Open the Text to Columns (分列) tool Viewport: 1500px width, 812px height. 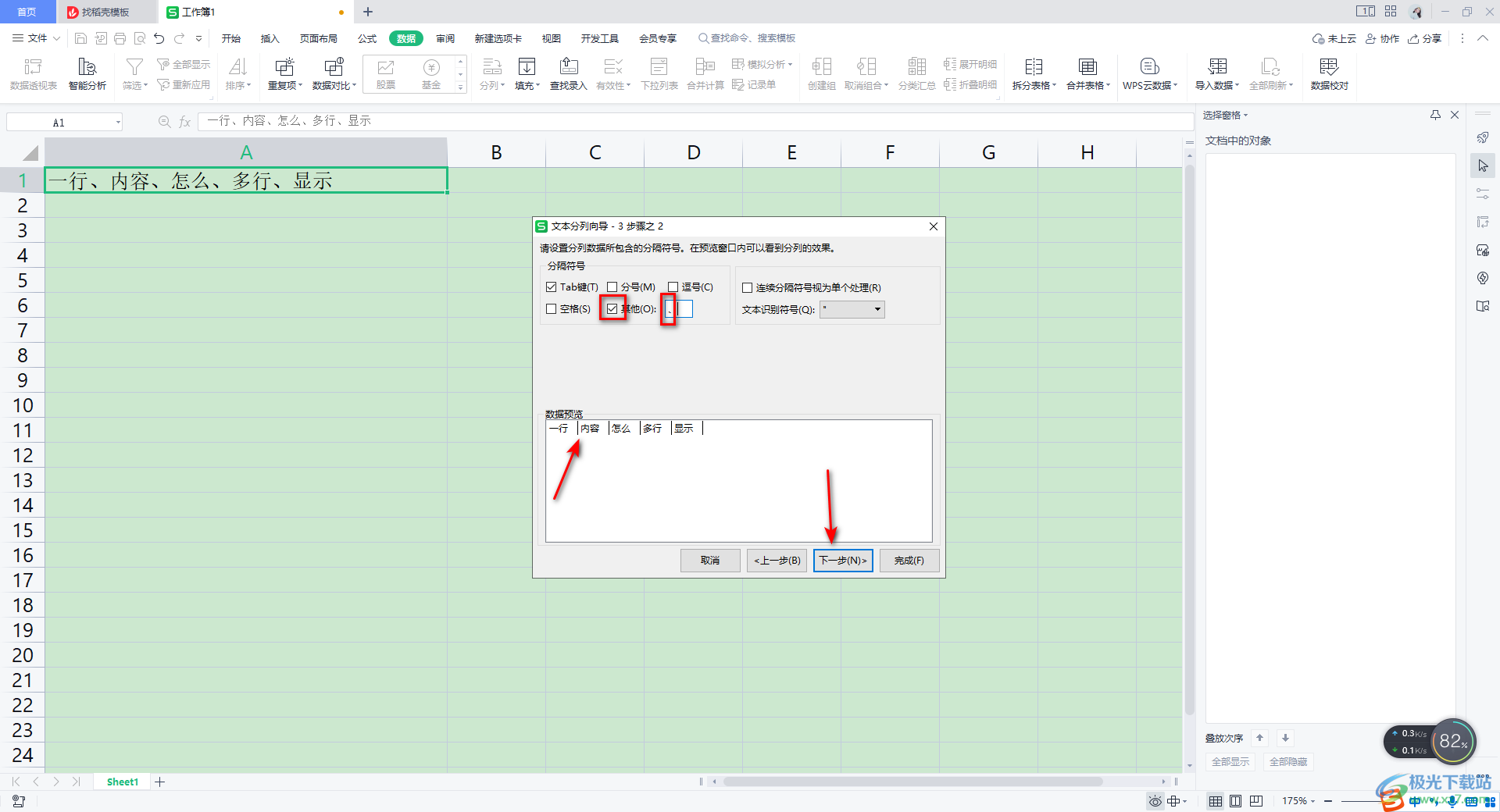click(492, 74)
